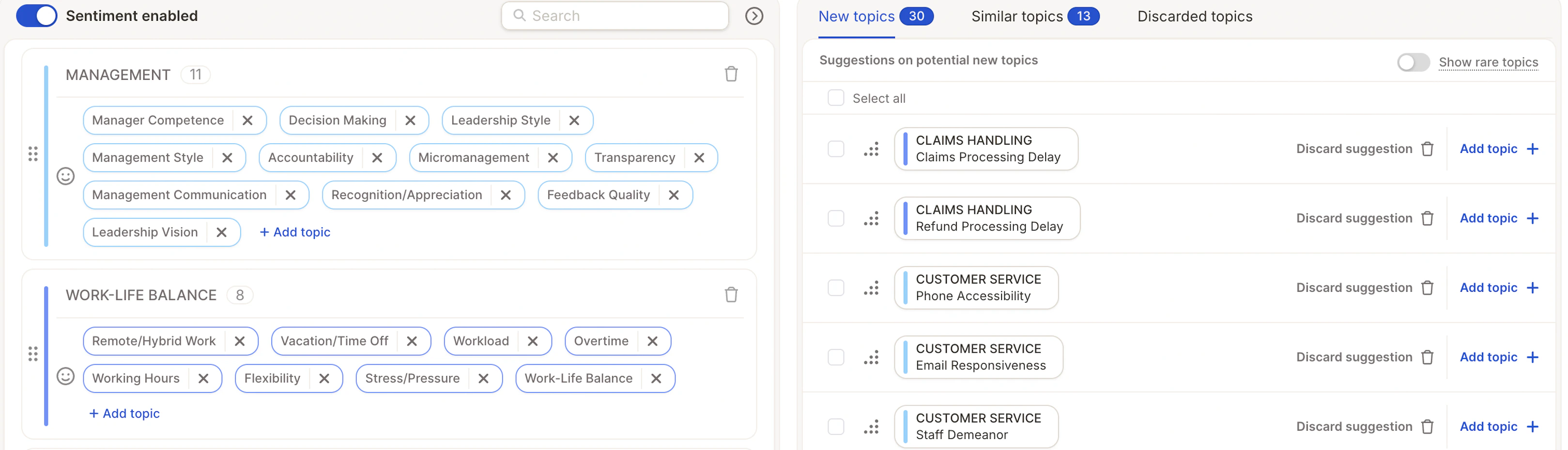Grab the WORK-LIFE BALANCE category drag handle
The height and width of the screenshot is (450, 1568).
[x=33, y=354]
